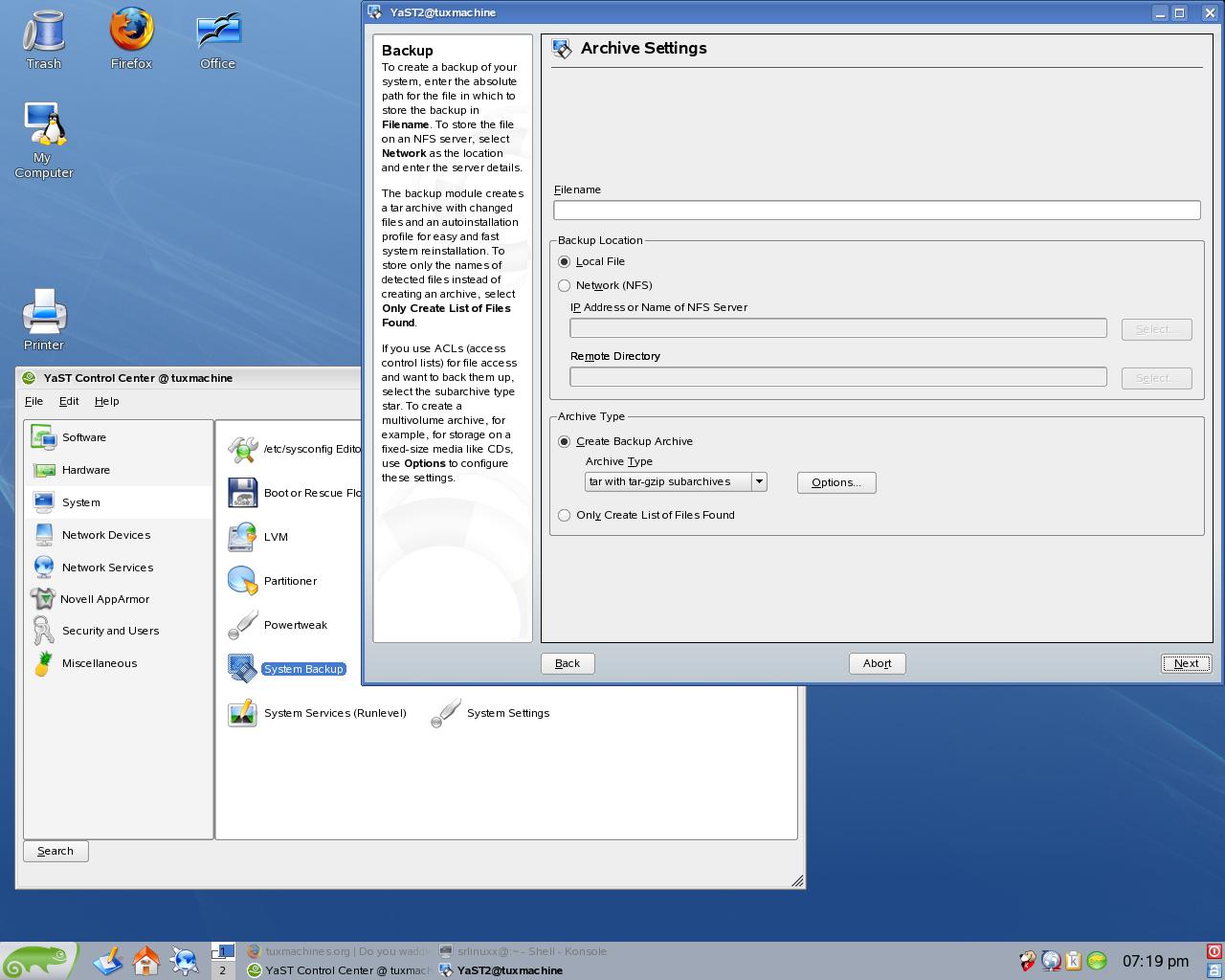Launch Konqueror web browser from panel
1225x980 pixels.
185,961
